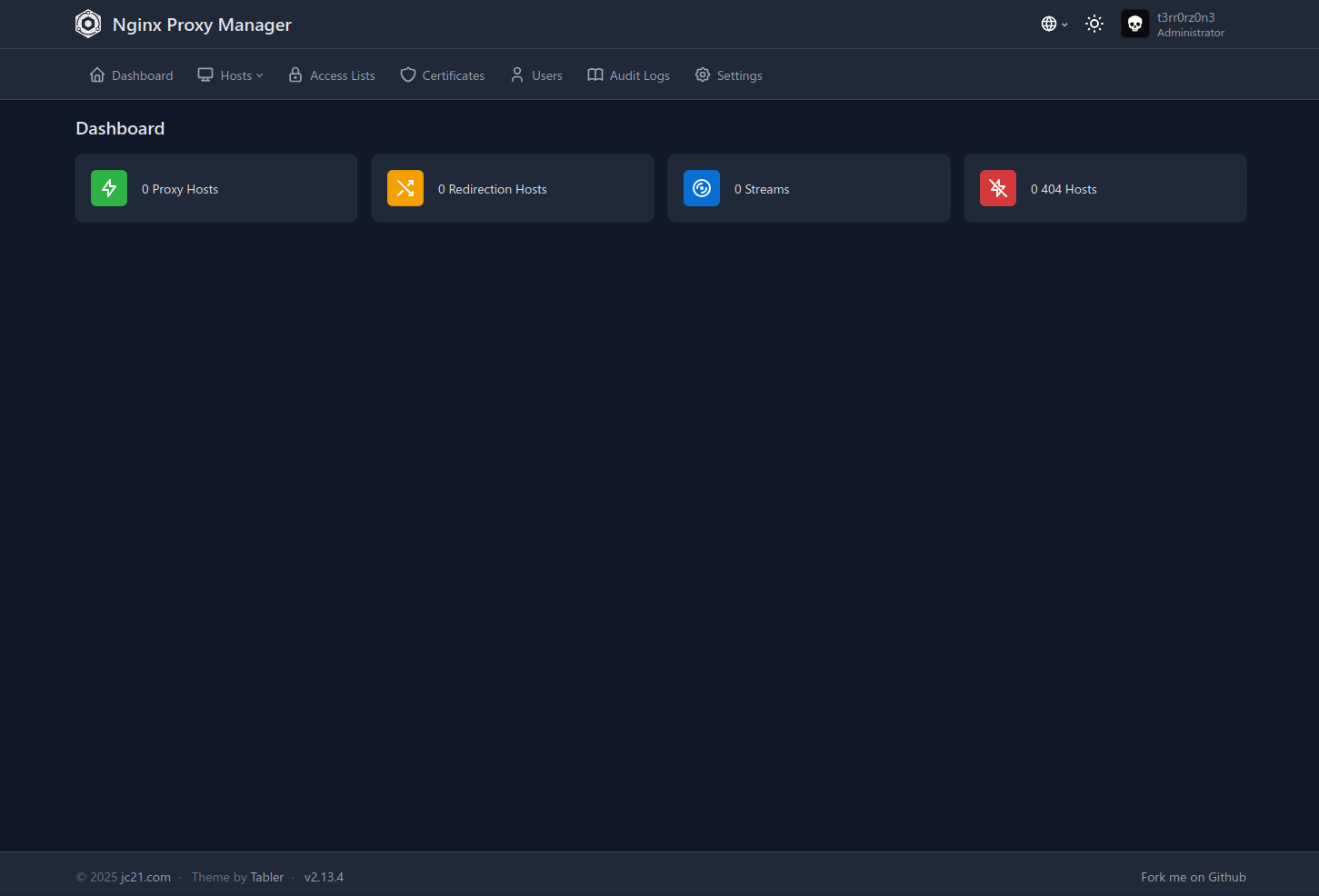Click the 0 Proxy Hosts card
This screenshot has width=1319, height=896.
[x=215, y=188]
